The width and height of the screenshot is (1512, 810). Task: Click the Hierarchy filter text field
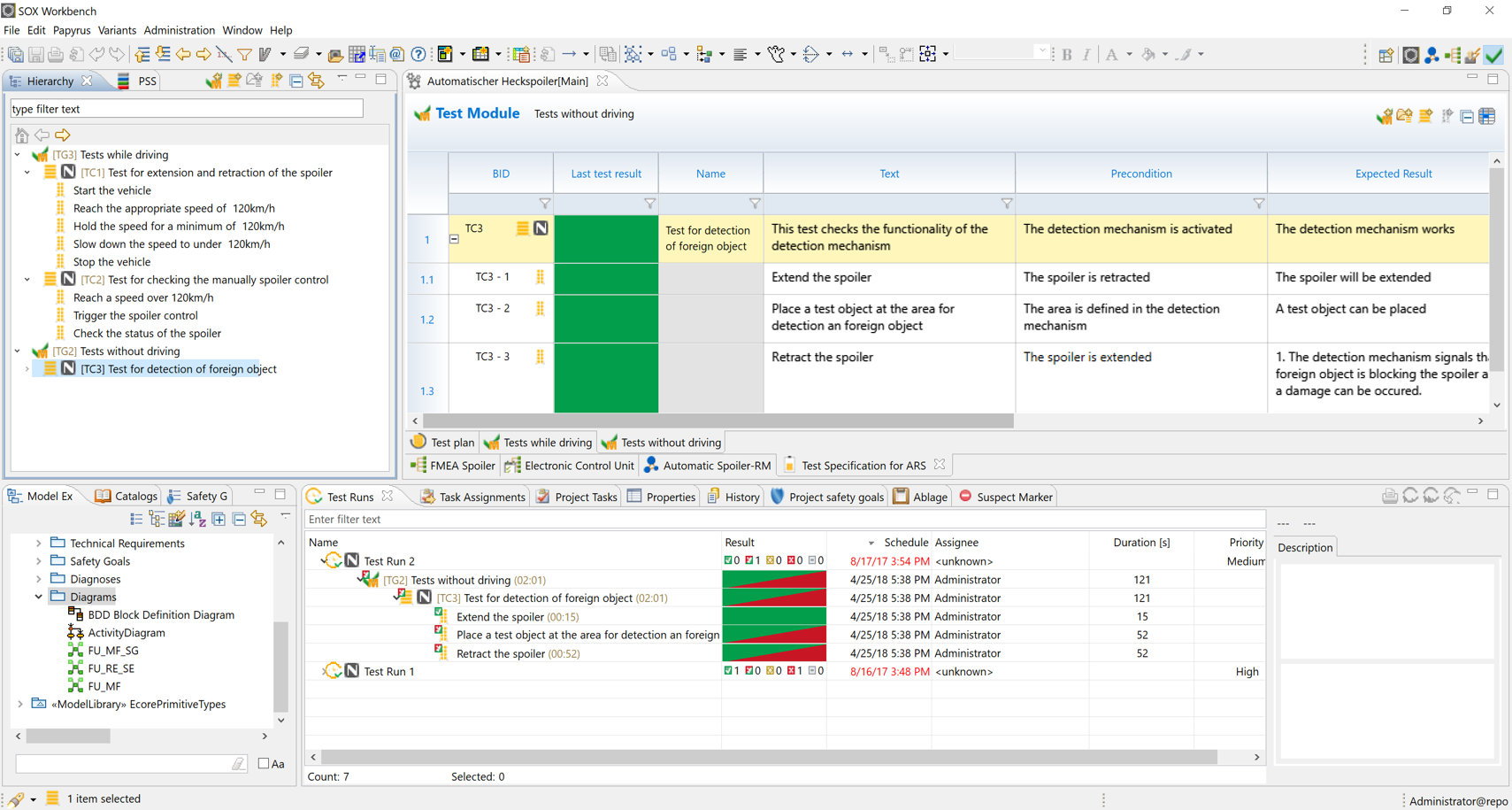pos(186,109)
